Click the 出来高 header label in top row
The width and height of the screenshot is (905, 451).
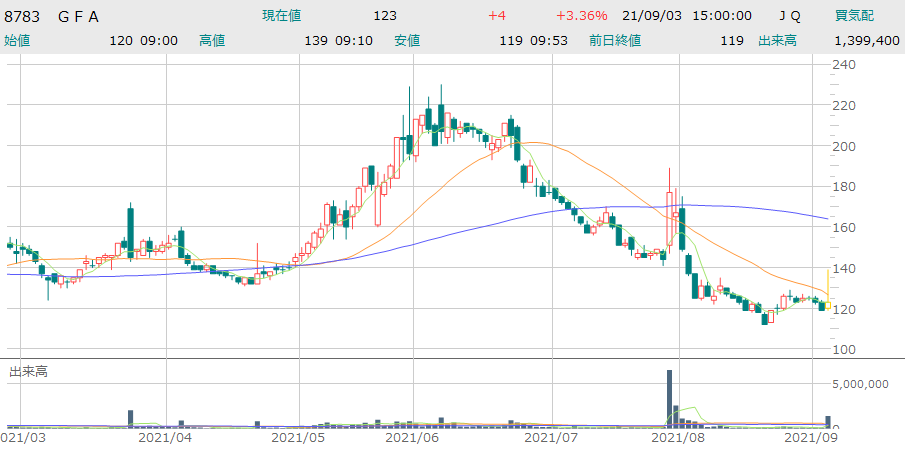click(777, 41)
